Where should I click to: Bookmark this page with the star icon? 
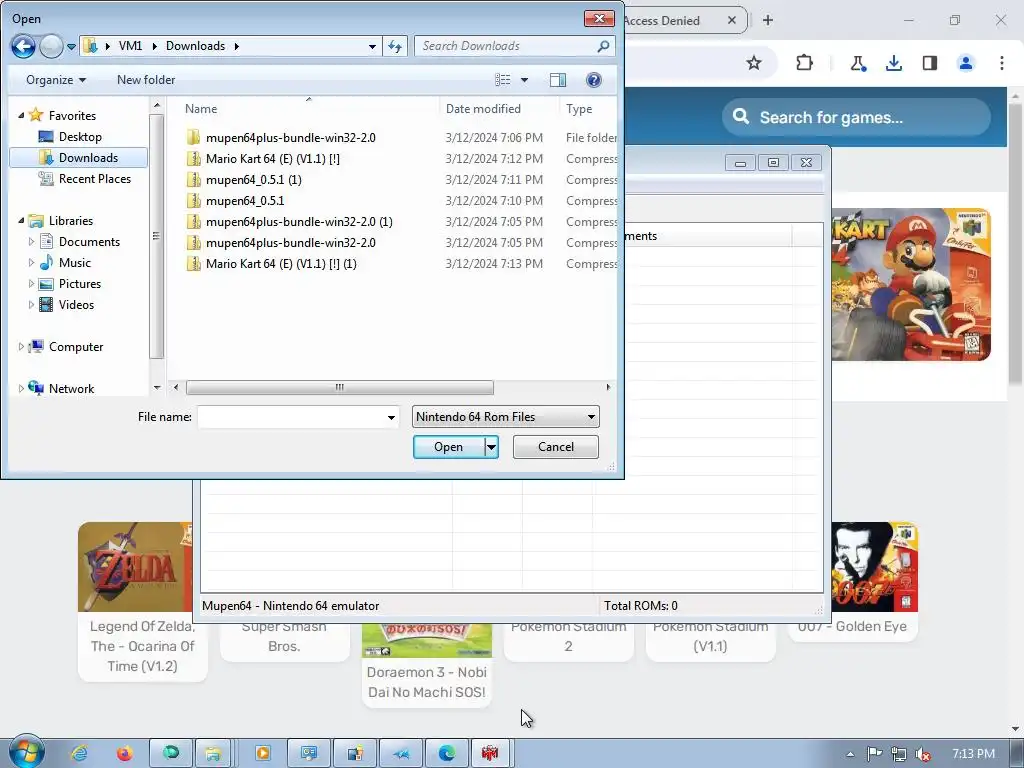754,63
